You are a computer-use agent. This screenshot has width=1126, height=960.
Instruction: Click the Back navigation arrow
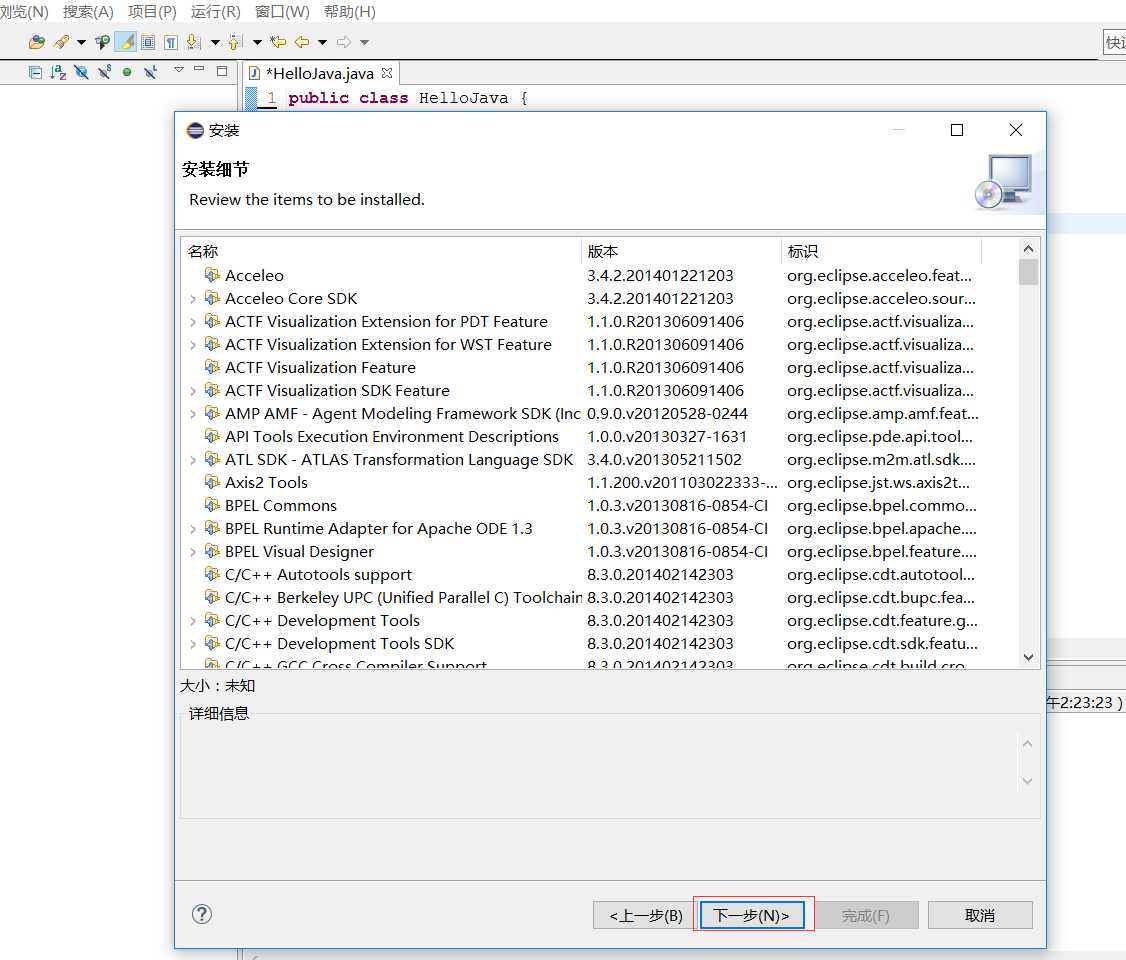[302, 42]
